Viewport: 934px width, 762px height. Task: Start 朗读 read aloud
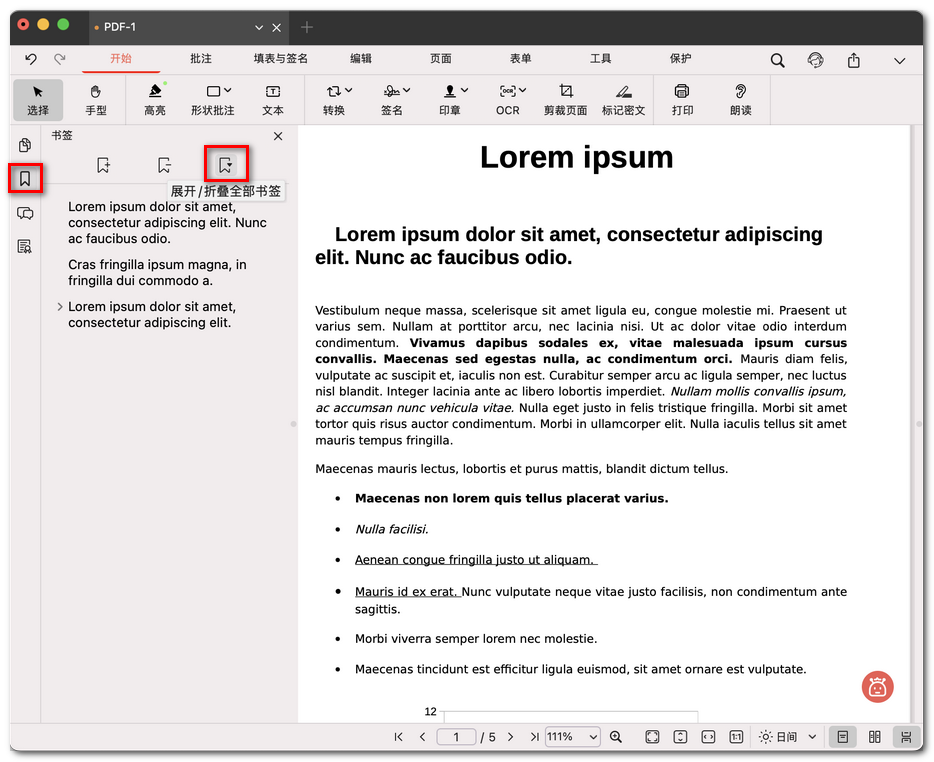click(740, 99)
